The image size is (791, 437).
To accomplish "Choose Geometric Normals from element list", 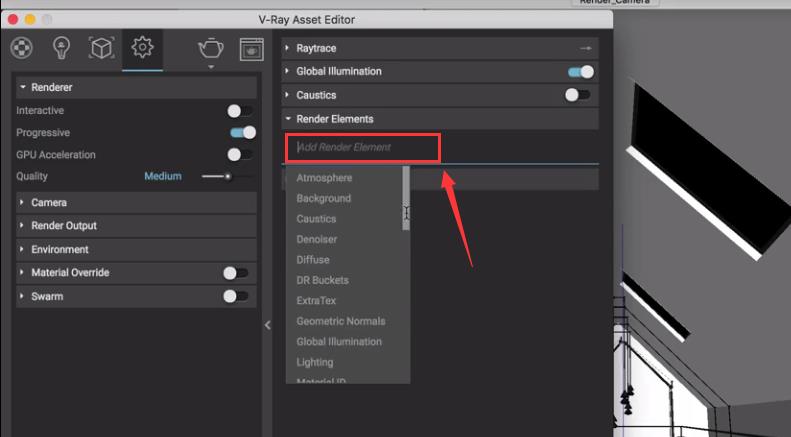I will 341,321.
